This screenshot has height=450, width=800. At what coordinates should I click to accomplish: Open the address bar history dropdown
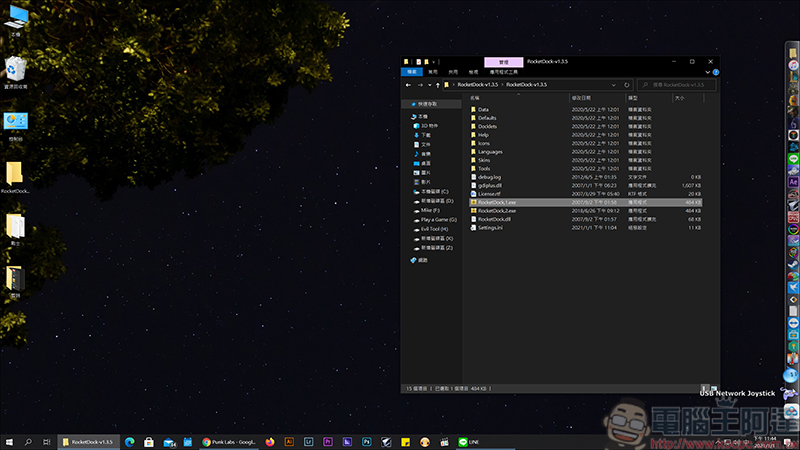tap(614, 85)
